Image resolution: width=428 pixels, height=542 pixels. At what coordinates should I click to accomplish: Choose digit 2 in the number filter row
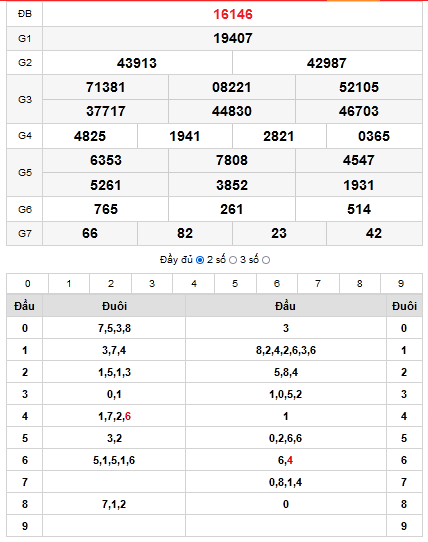tap(111, 284)
